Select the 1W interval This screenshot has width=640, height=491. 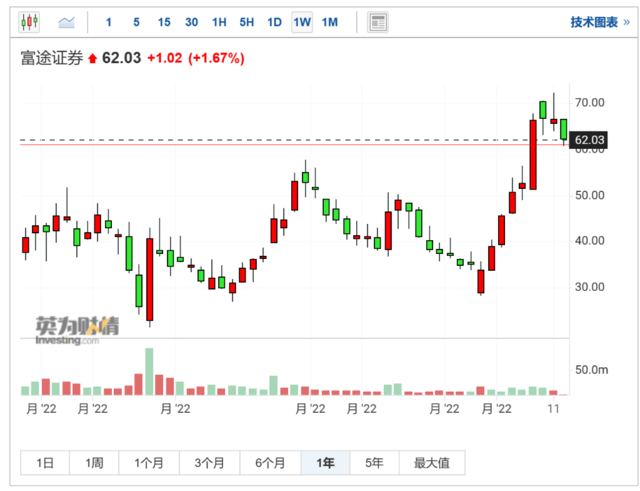[x=302, y=22]
